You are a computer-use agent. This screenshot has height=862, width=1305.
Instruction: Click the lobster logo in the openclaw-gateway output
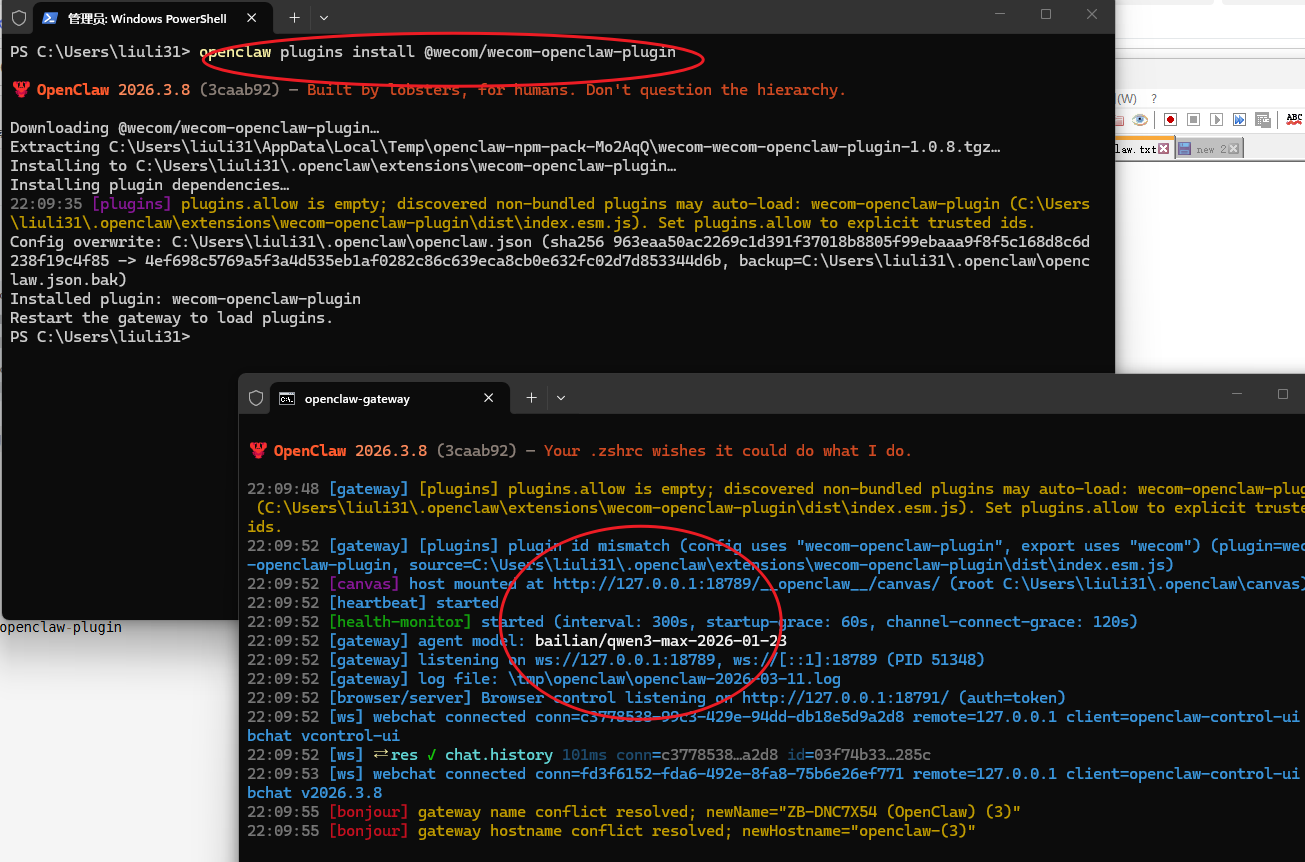tap(258, 450)
